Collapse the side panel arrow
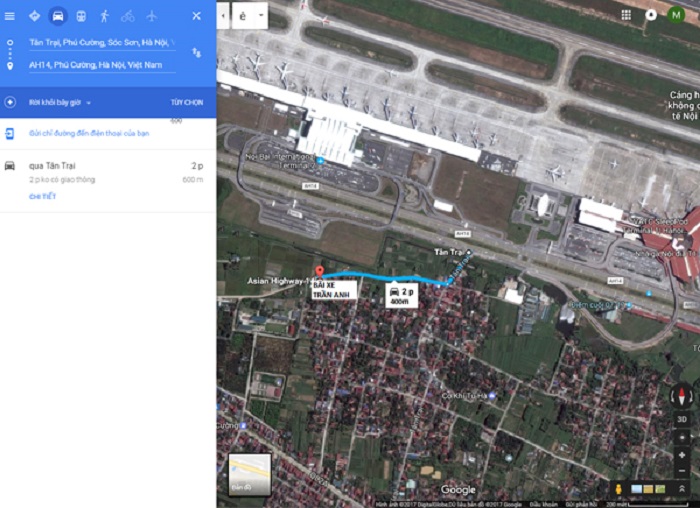 click(223, 16)
